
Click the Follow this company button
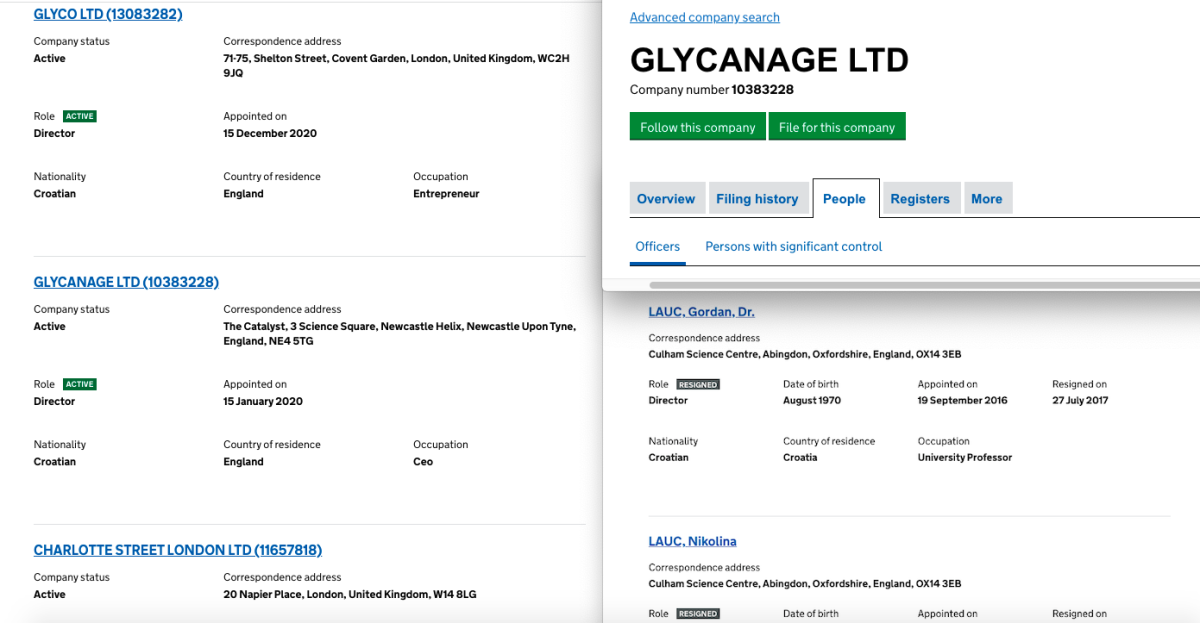coord(698,127)
